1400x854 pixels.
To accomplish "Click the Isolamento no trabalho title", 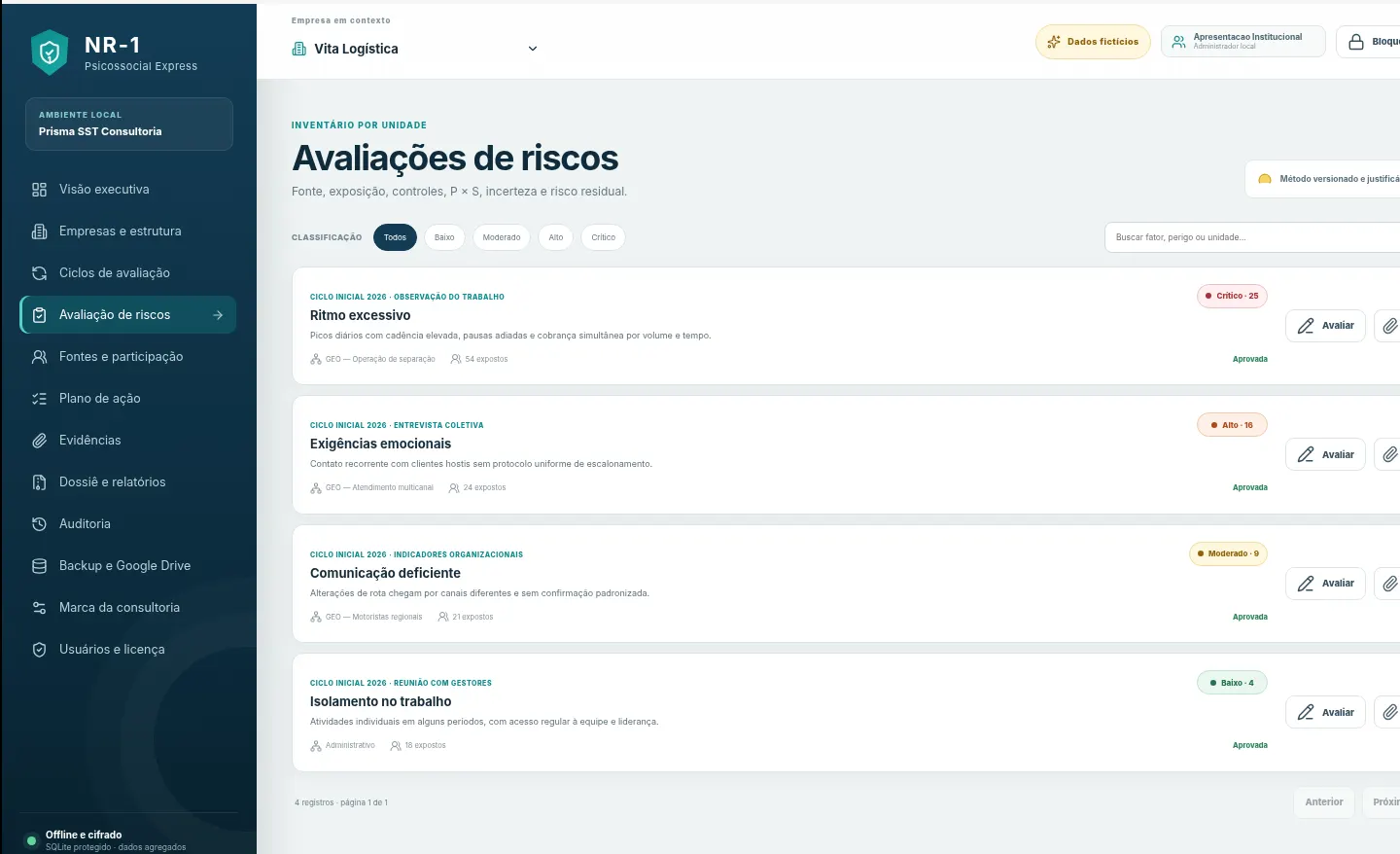I will [381, 701].
